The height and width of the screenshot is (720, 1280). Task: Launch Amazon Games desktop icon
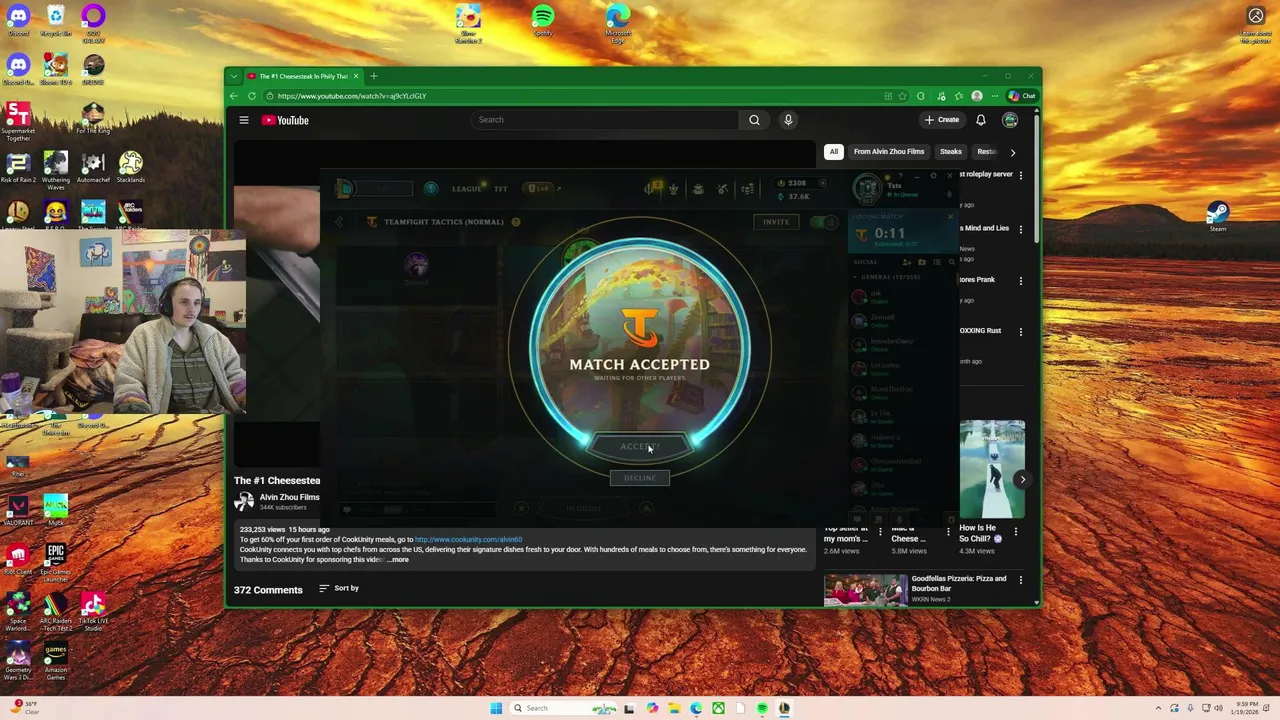pos(56,661)
